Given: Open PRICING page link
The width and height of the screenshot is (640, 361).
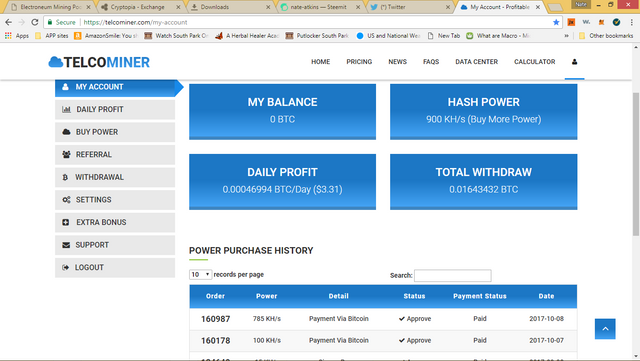Looking at the screenshot, I should point(359,62).
